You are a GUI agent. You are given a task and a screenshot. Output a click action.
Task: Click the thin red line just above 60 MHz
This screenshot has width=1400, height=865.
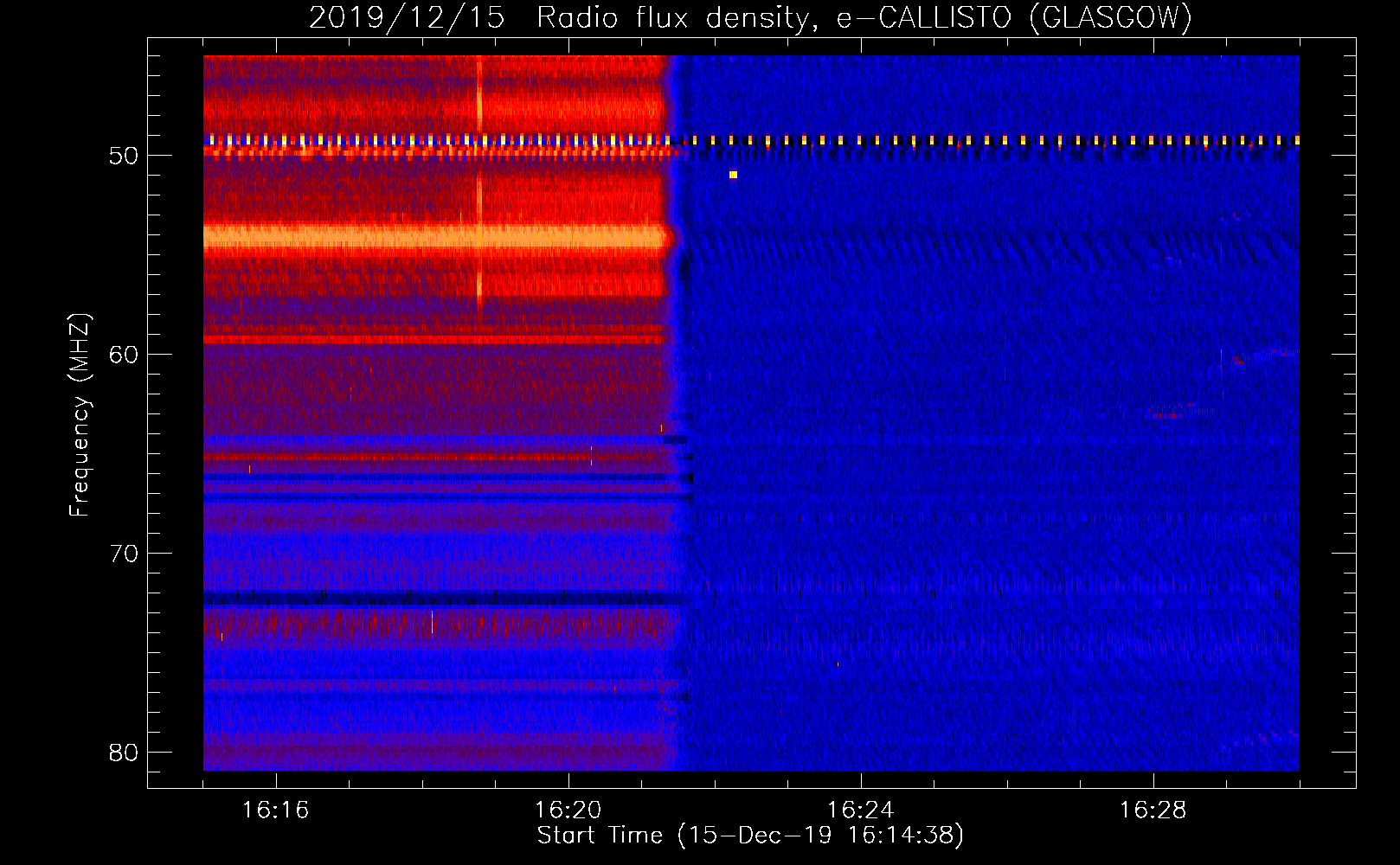coord(433,340)
